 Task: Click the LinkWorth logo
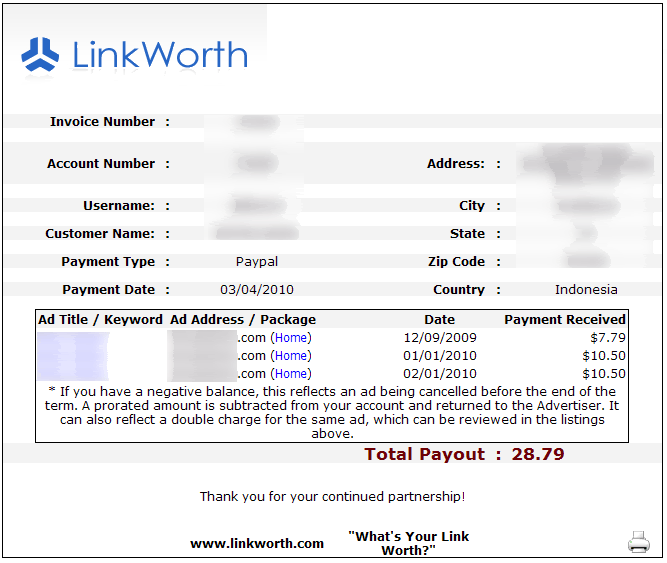(134, 55)
